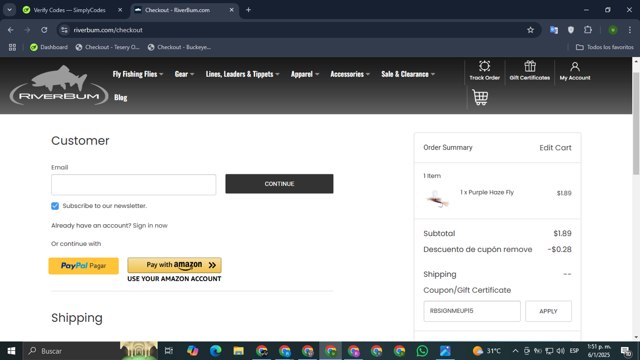Open weather widget showing 31°C
Image resolution: width=640 pixels, height=360 pixels.
[x=487, y=351]
